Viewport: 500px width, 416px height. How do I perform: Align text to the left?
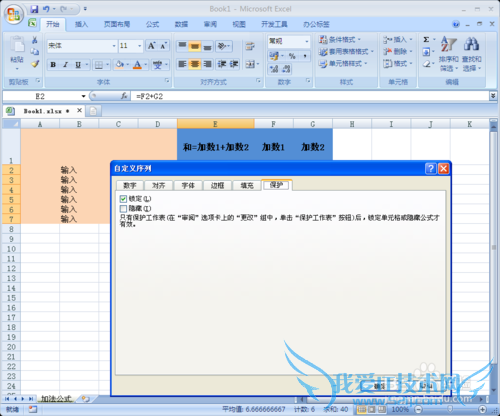182,64
